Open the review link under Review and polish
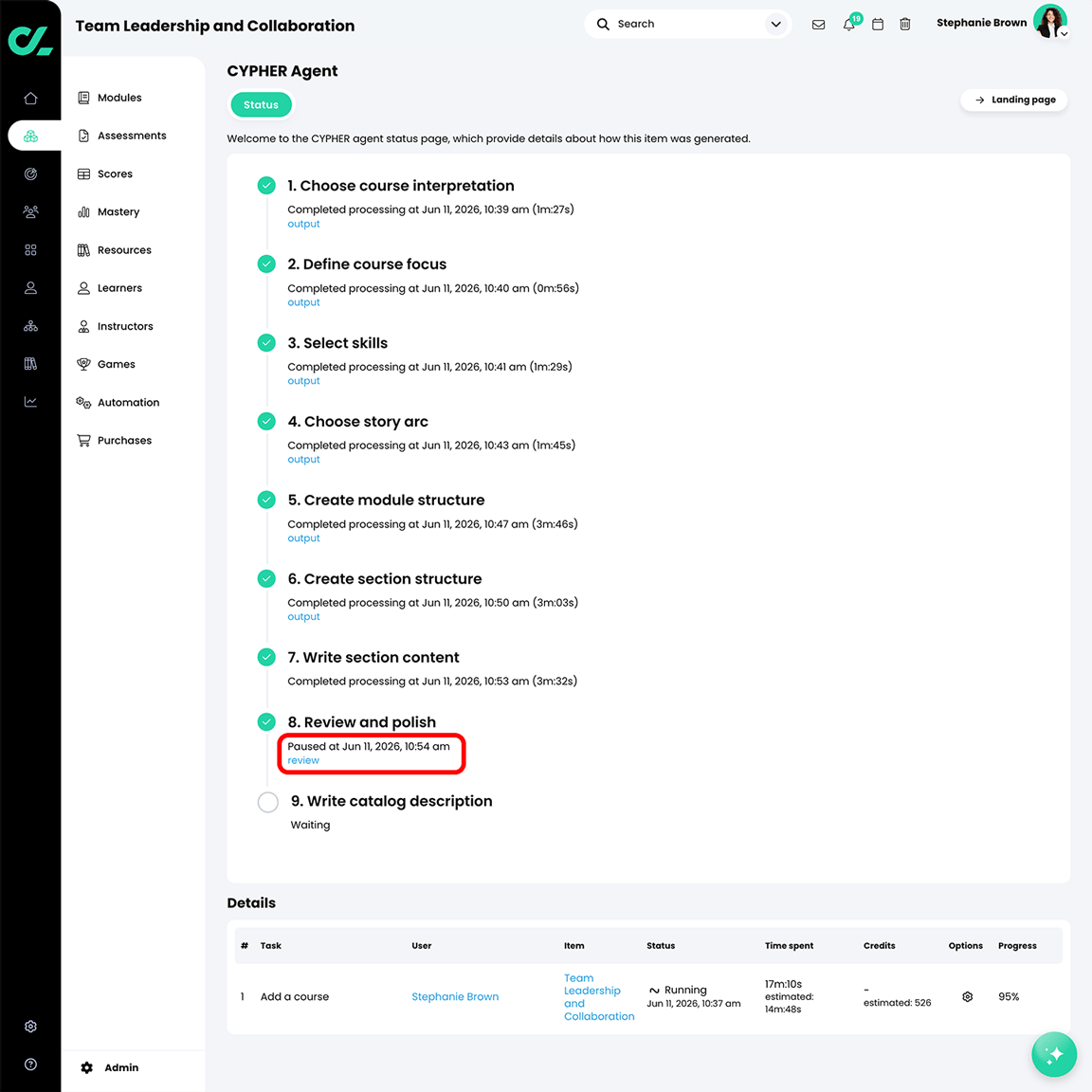The image size is (1092, 1092). tap(303, 760)
